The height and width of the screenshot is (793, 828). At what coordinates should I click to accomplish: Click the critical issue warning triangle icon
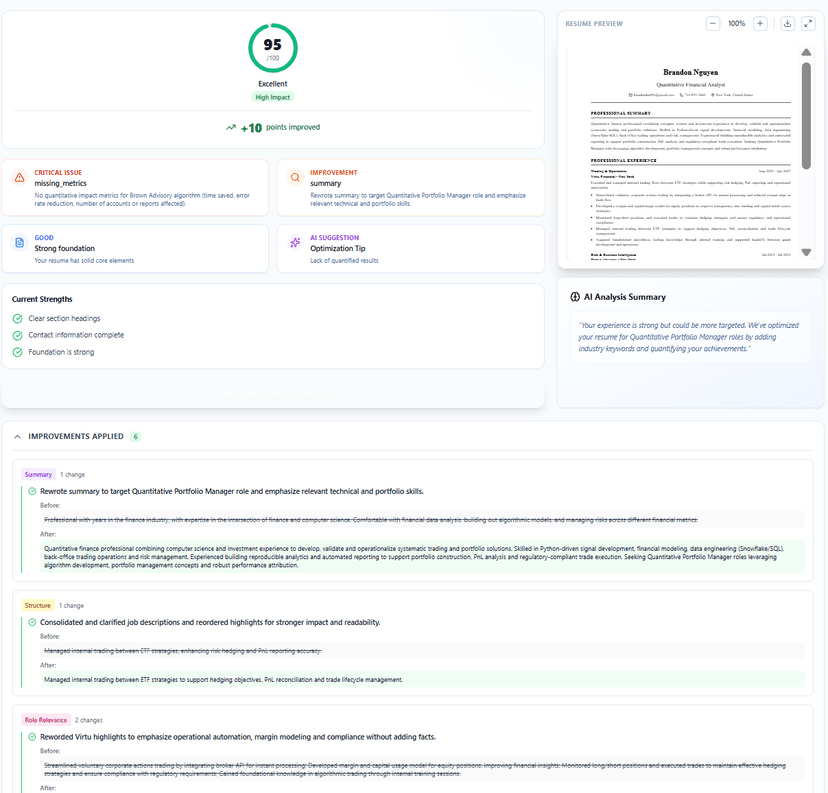18,177
